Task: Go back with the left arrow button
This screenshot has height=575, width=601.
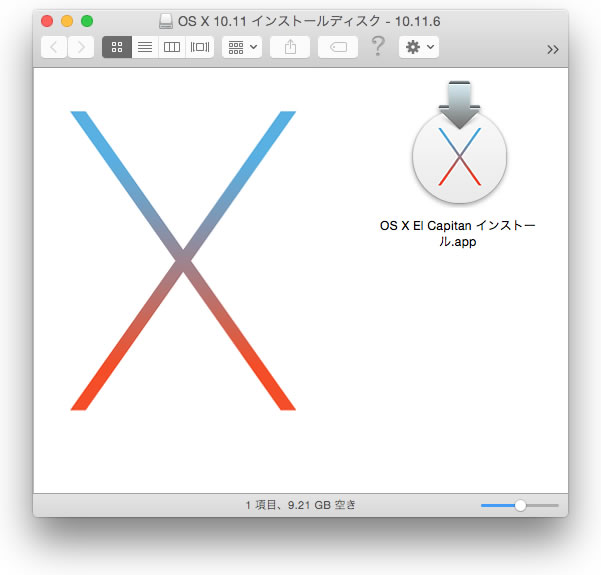Action: [x=54, y=47]
